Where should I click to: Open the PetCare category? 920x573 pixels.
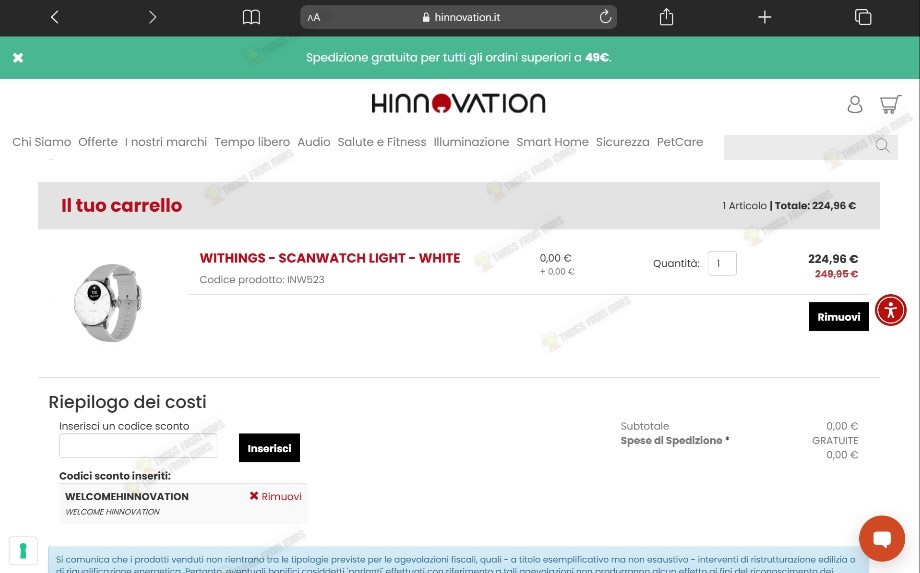[x=679, y=142]
